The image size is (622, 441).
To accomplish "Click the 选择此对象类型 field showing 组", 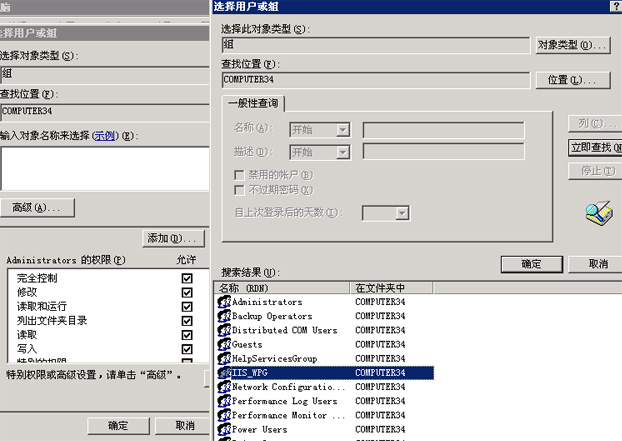I will 376,45.
